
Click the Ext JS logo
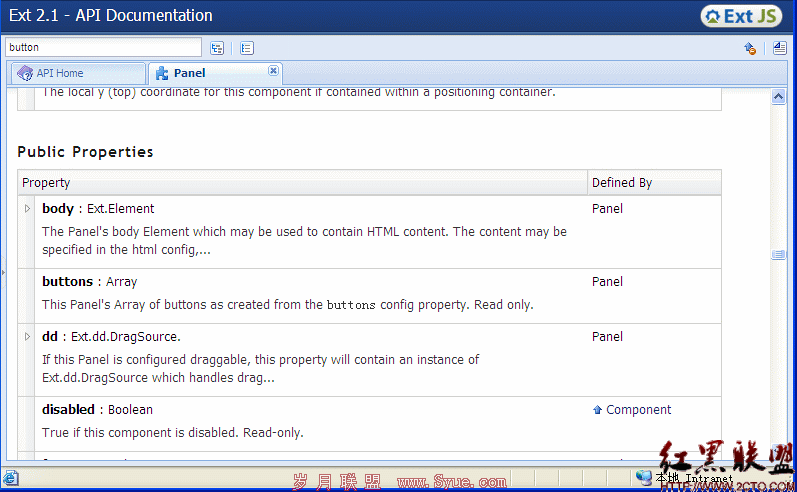(x=741, y=16)
